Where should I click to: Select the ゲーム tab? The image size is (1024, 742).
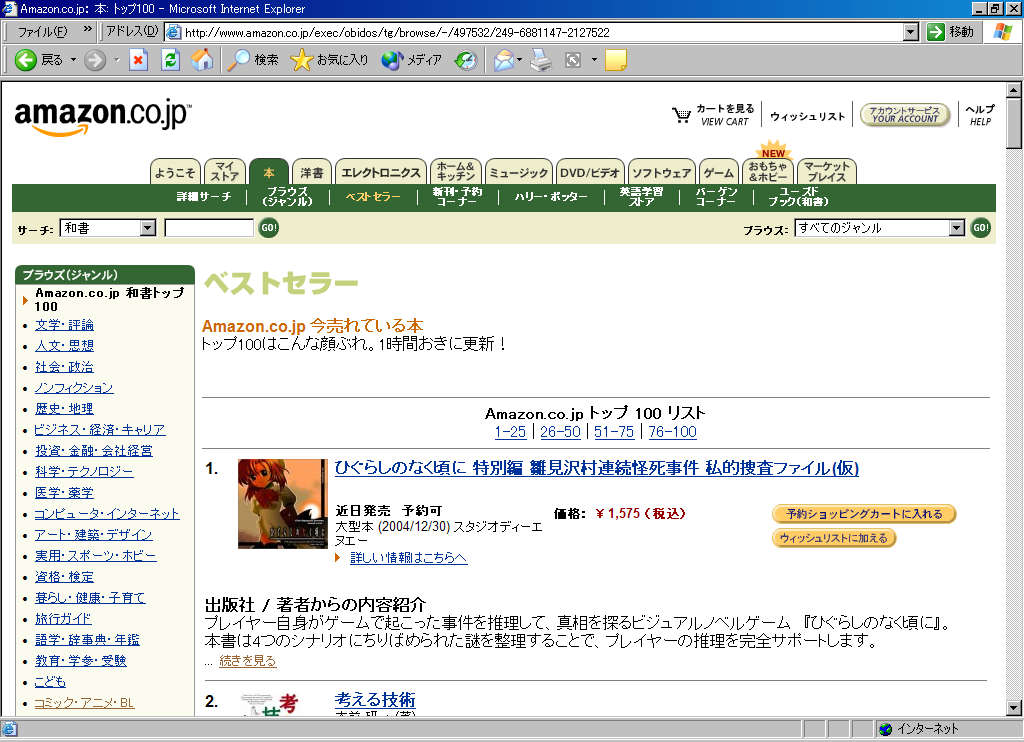pyautogui.click(x=718, y=172)
